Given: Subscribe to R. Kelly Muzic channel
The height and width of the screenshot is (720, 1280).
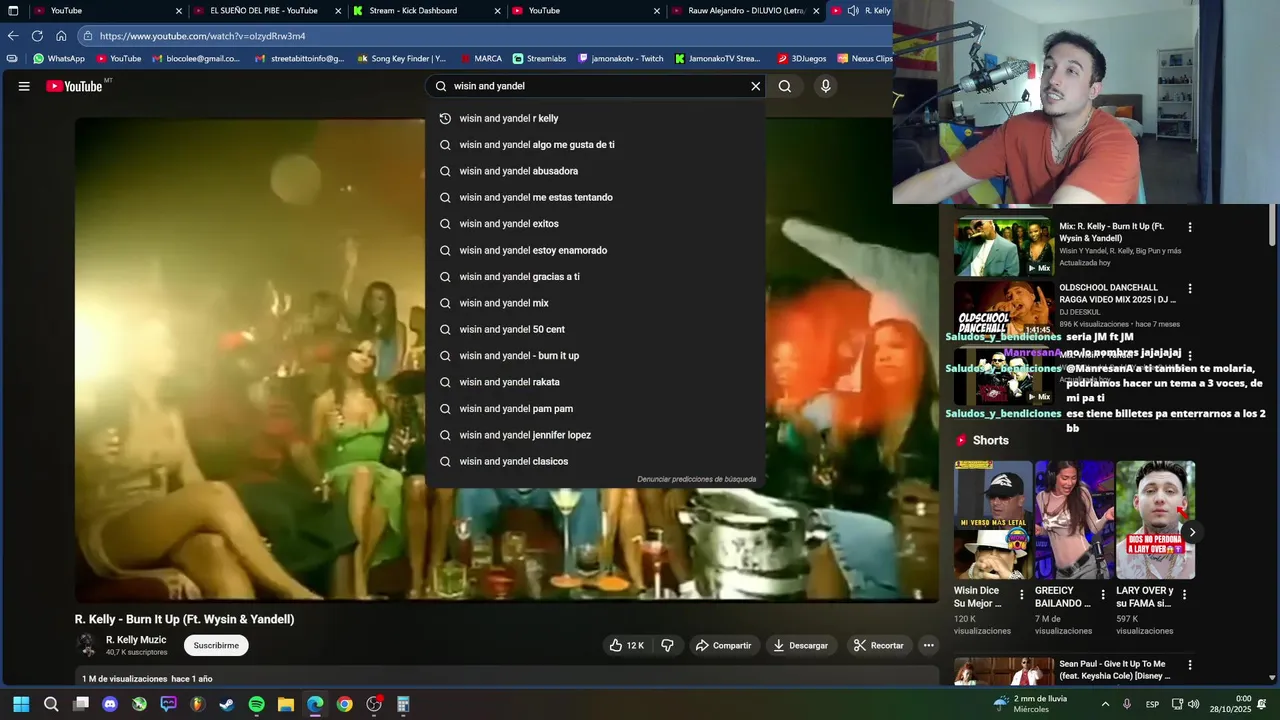Looking at the screenshot, I should (216, 645).
